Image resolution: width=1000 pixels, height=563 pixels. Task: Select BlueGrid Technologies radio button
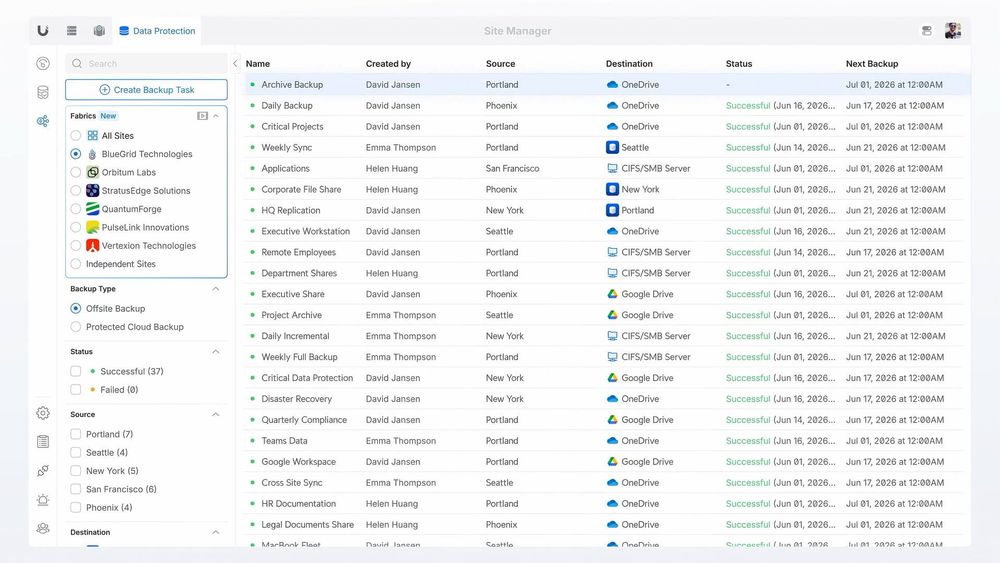(76, 154)
